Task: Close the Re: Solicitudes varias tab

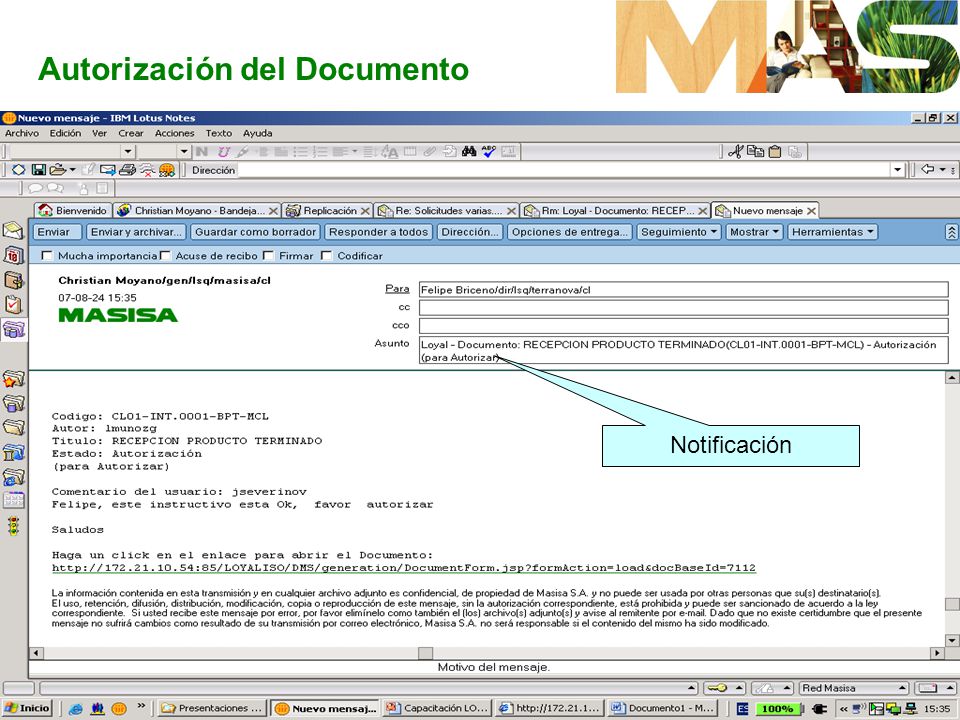Action: [511, 211]
